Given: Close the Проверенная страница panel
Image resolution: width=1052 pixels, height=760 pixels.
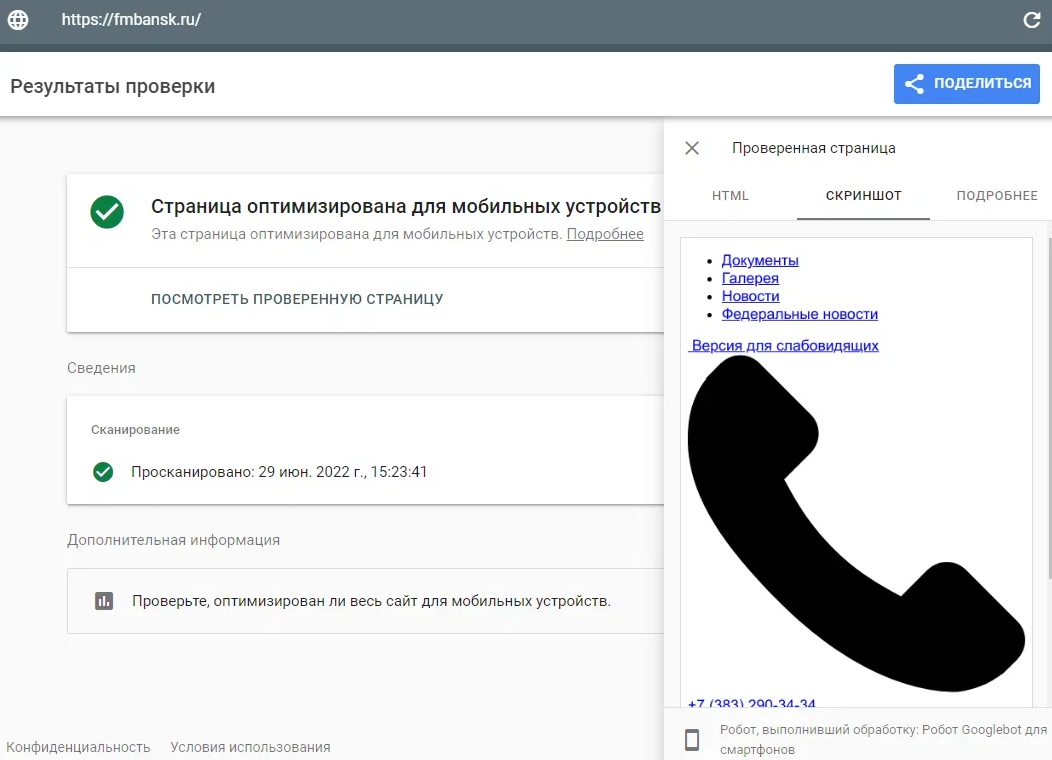Looking at the screenshot, I should click(692, 148).
